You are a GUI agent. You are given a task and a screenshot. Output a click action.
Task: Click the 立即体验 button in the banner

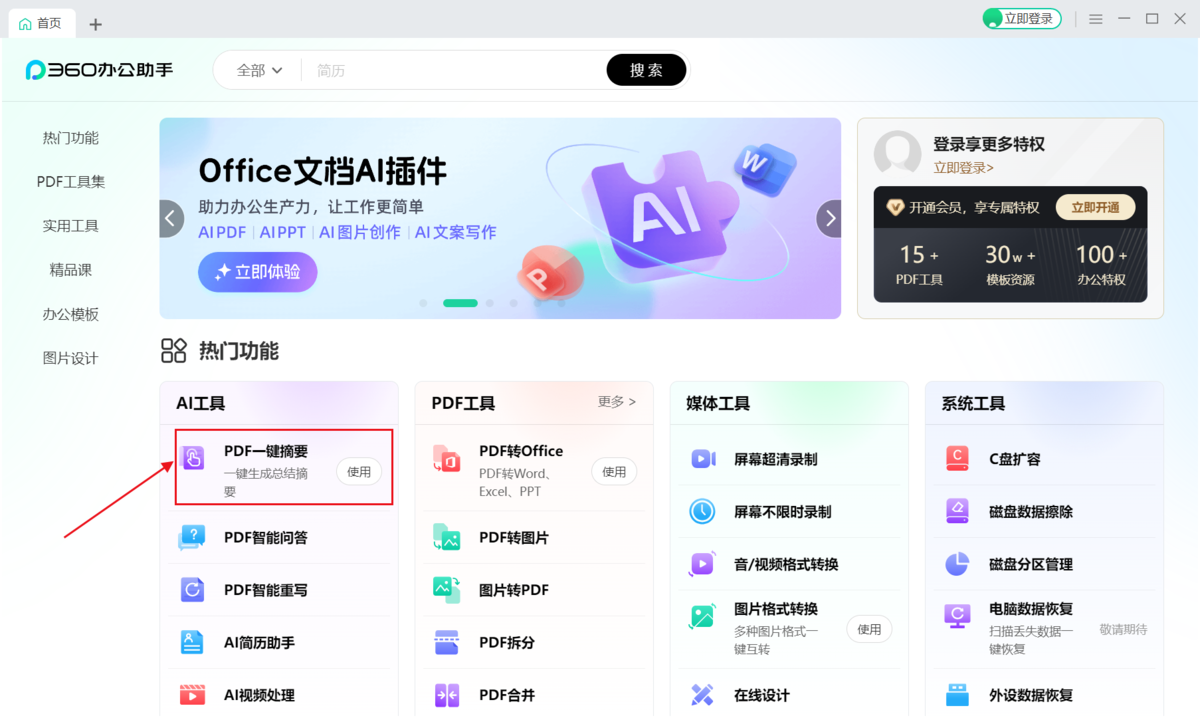point(257,272)
